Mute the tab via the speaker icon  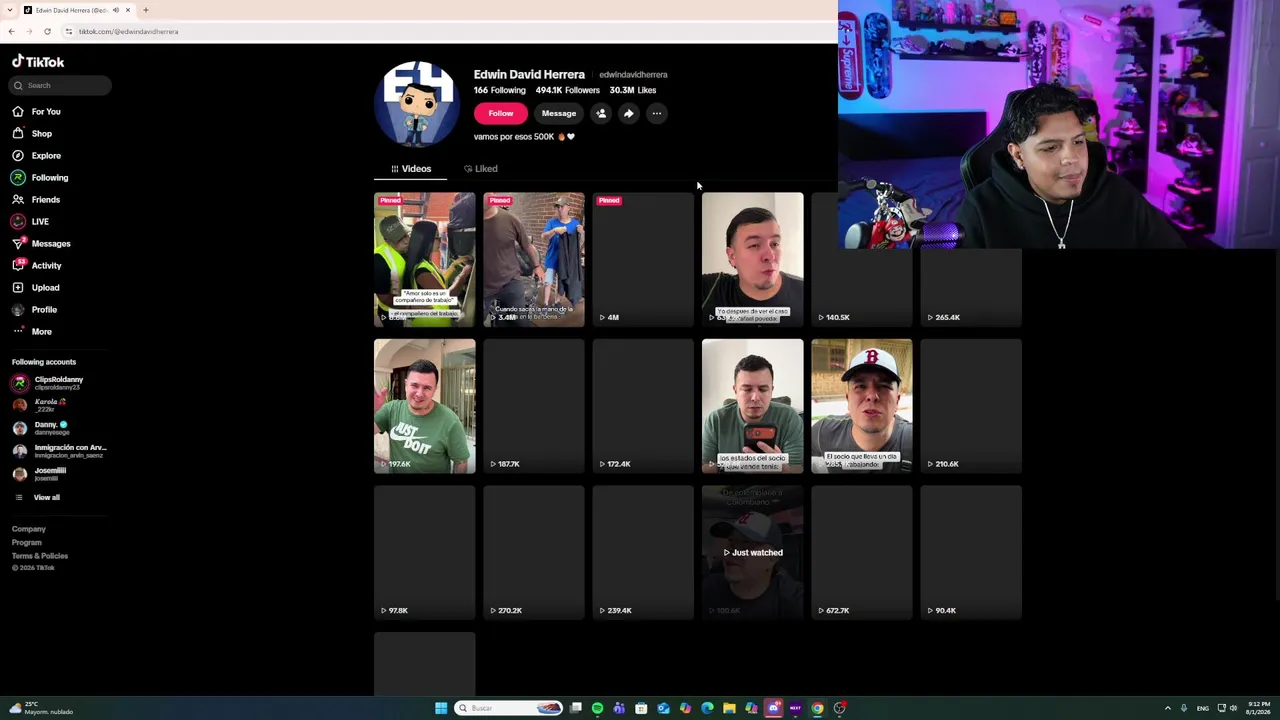pos(115,10)
